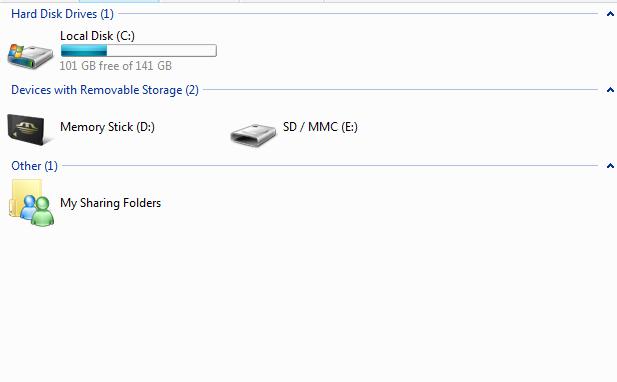This screenshot has width=617, height=382.
Task: Click the Other (1) group header
Action: coord(34,166)
